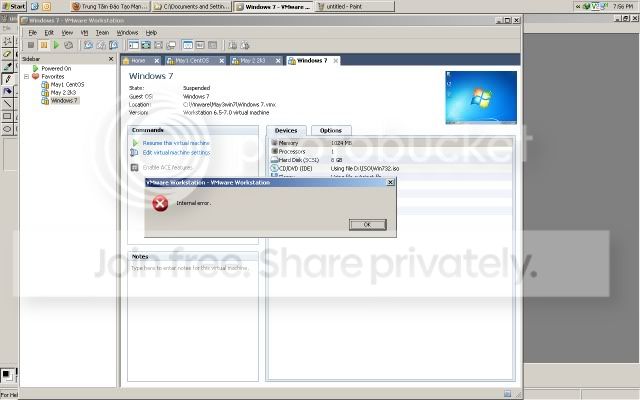The width and height of the screenshot is (640, 400).
Task: Select the Memory device row
Action: click(x=391, y=143)
